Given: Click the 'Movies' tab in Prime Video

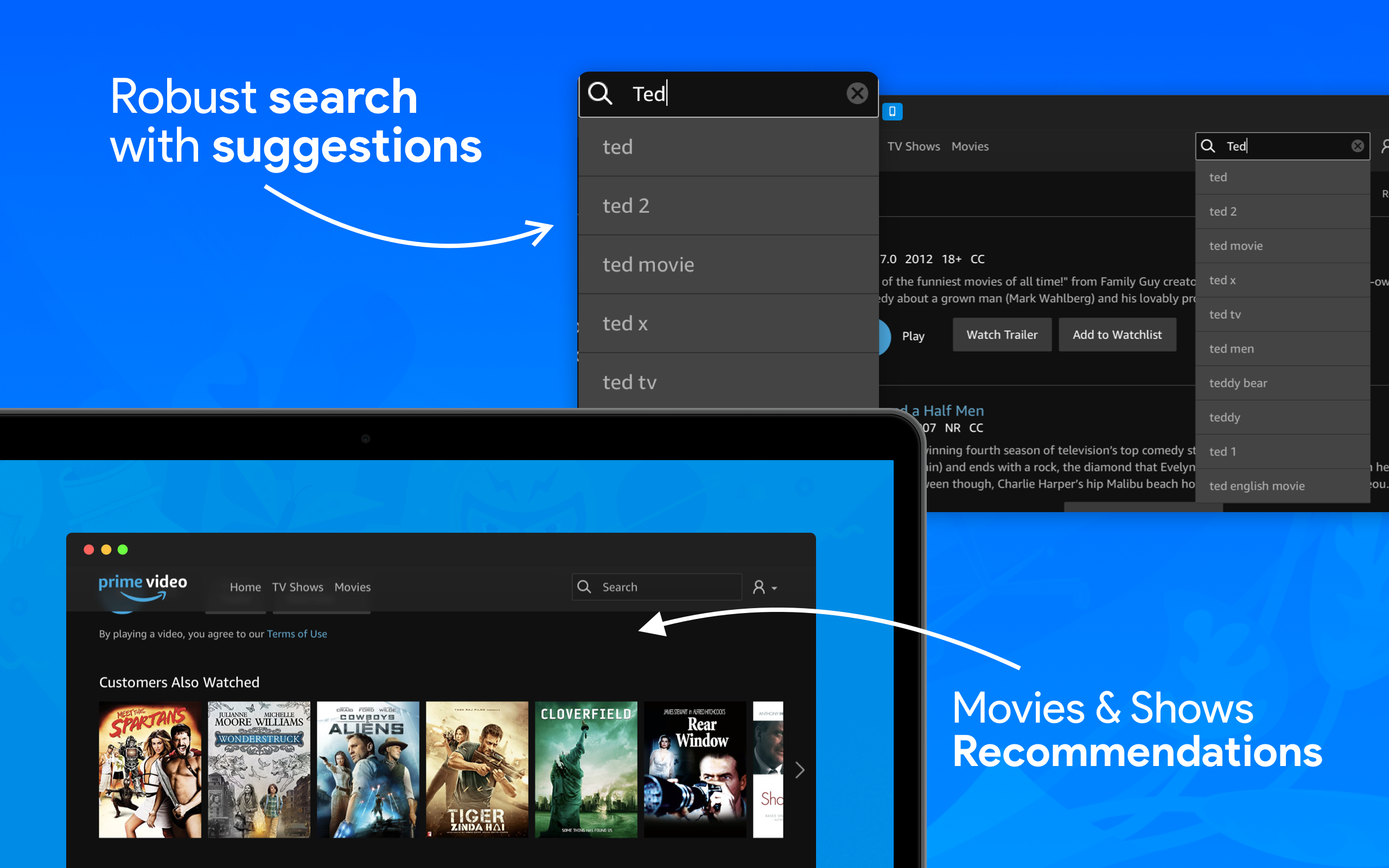Looking at the screenshot, I should (x=352, y=587).
